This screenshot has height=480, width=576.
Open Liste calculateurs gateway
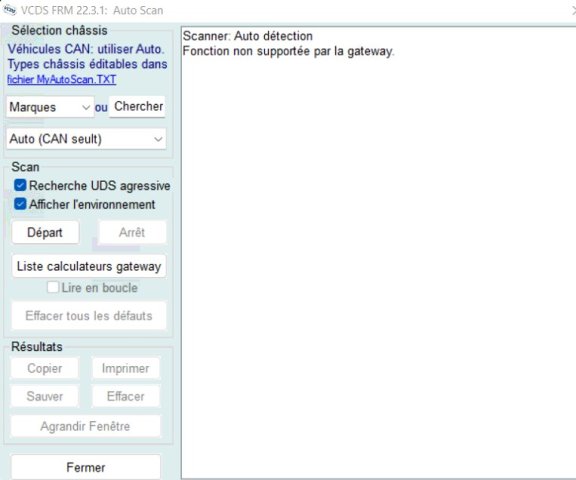pyautogui.click(x=89, y=266)
